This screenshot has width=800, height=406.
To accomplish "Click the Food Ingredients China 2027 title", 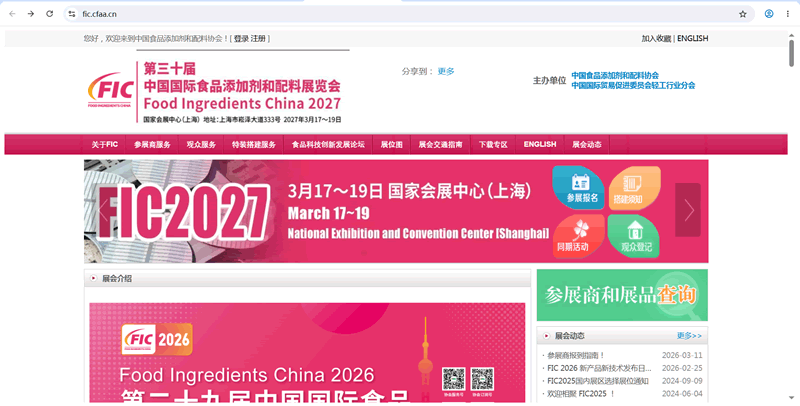I will pyautogui.click(x=242, y=104).
